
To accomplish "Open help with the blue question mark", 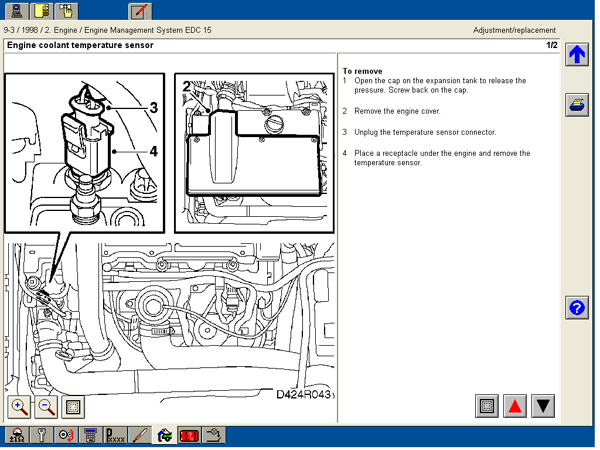I will point(577,308).
